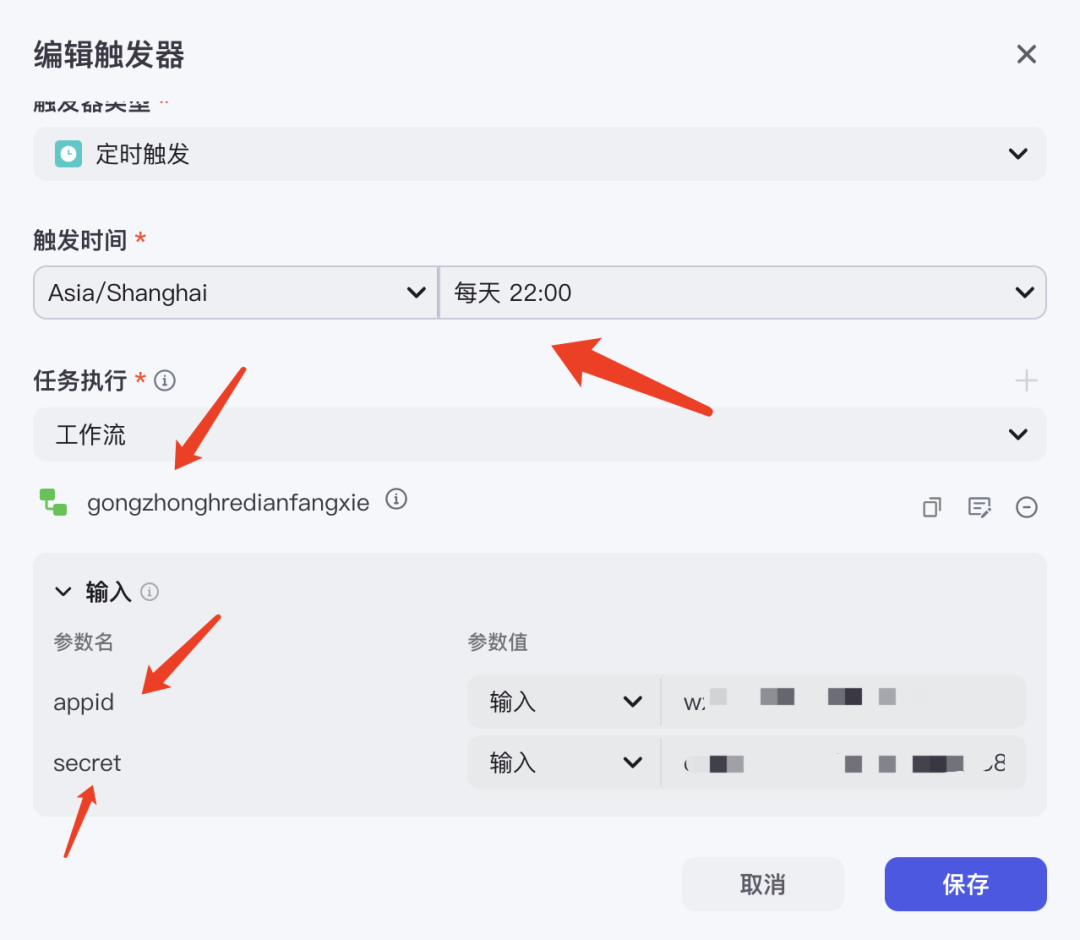Image resolution: width=1080 pixels, height=940 pixels.
Task: Copy the workflow using the copy icon
Action: coord(932,508)
